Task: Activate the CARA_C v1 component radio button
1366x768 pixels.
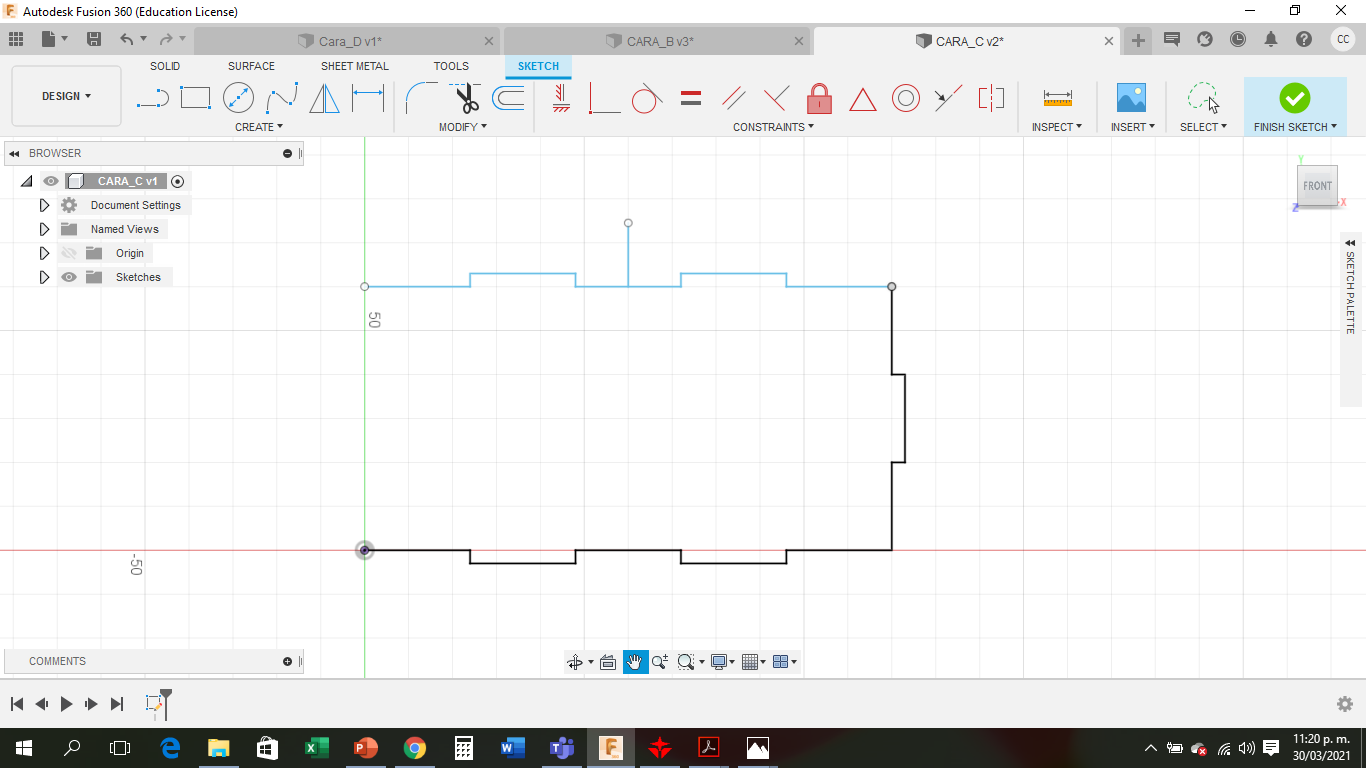Action: (178, 181)
